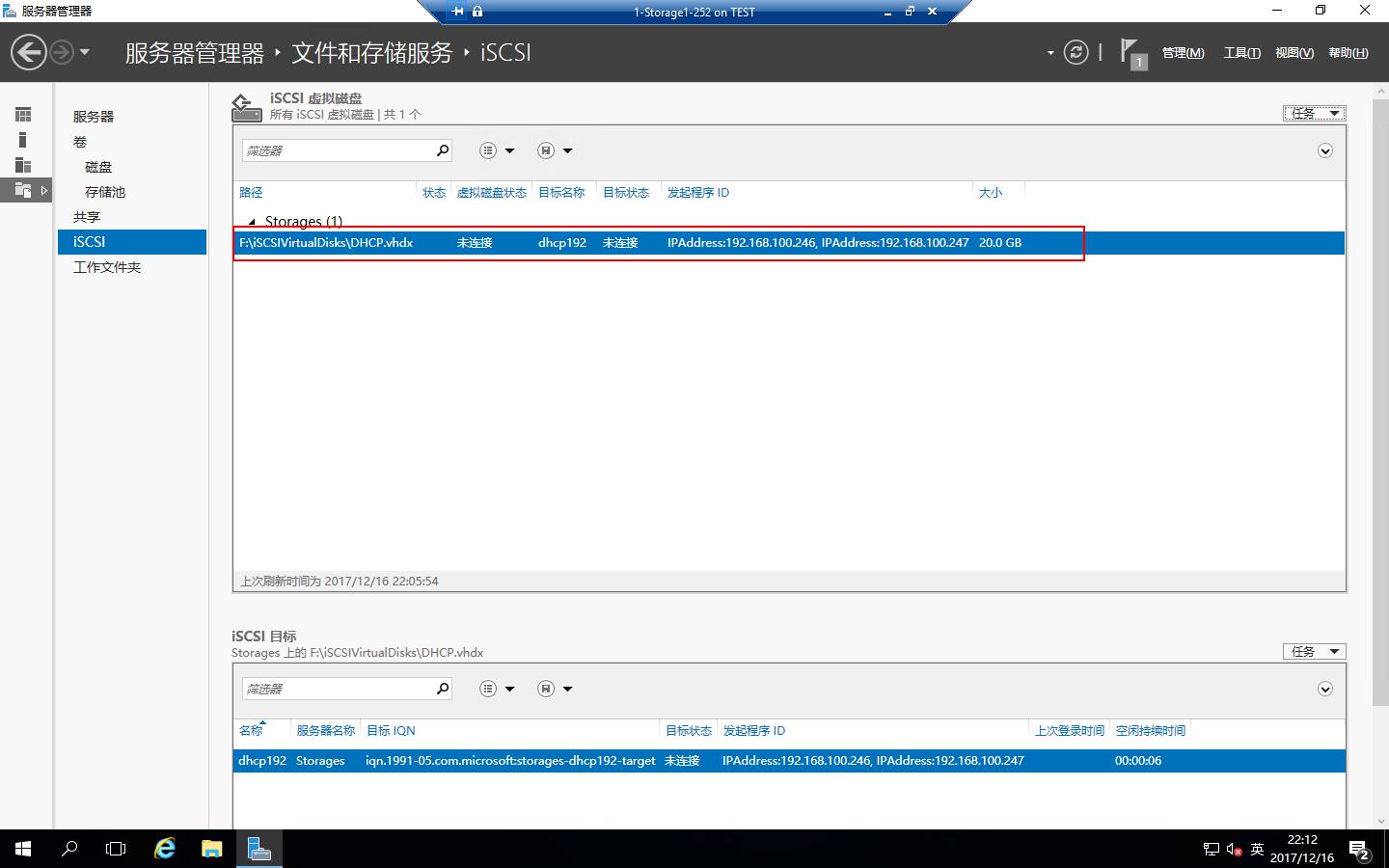Click the back navigation arrow
Viewport: 1389px width, 868px height.
click(x=29, y=52)
